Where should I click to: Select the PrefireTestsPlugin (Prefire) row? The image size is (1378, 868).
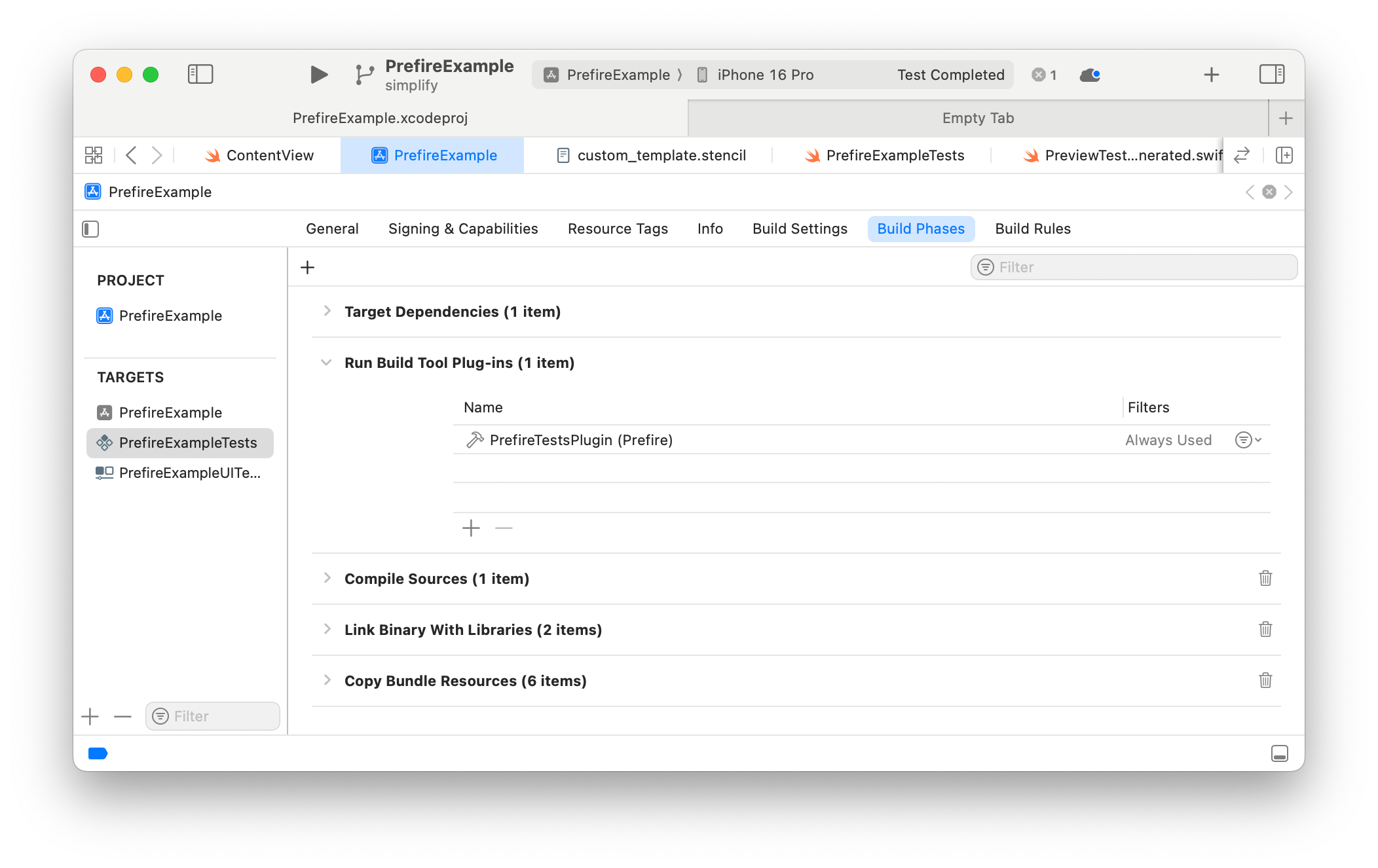click(581, 440)
